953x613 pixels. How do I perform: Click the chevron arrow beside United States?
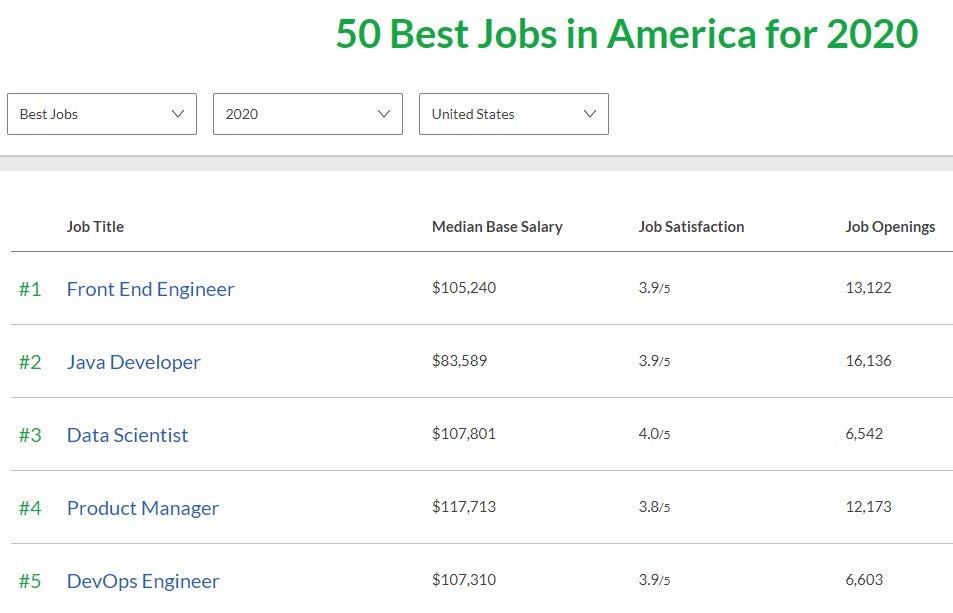[590, 114]
